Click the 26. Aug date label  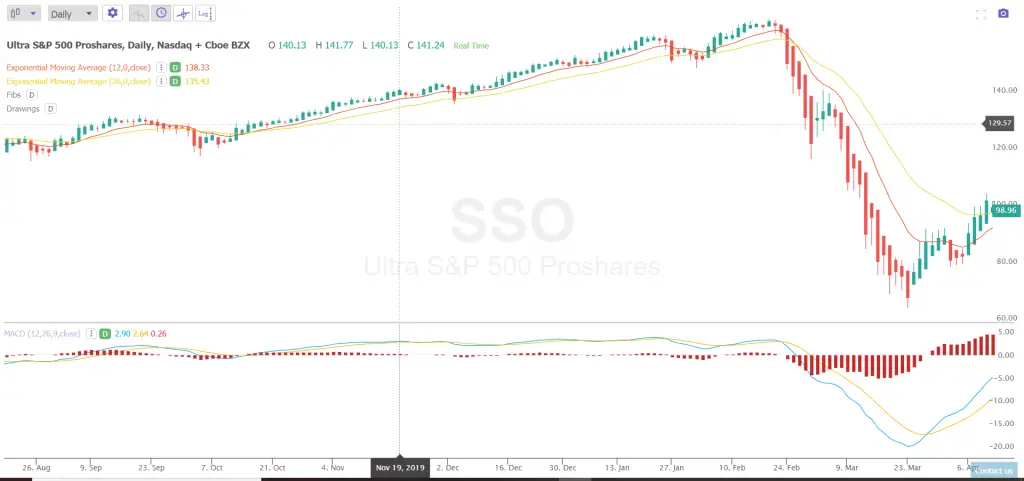click(35, 468)
